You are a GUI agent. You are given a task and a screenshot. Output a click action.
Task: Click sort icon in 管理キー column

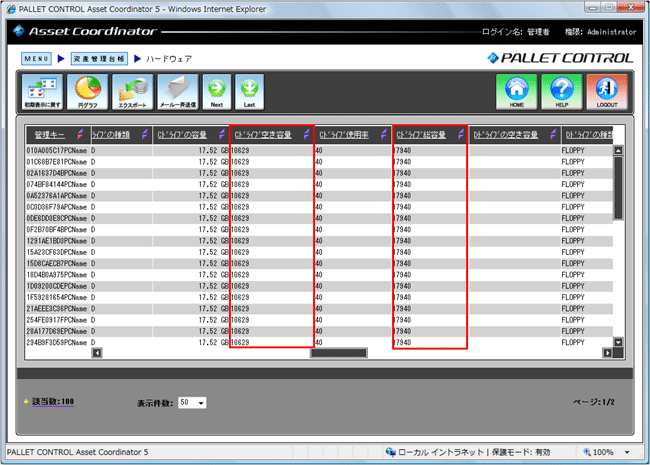point(80,134)
